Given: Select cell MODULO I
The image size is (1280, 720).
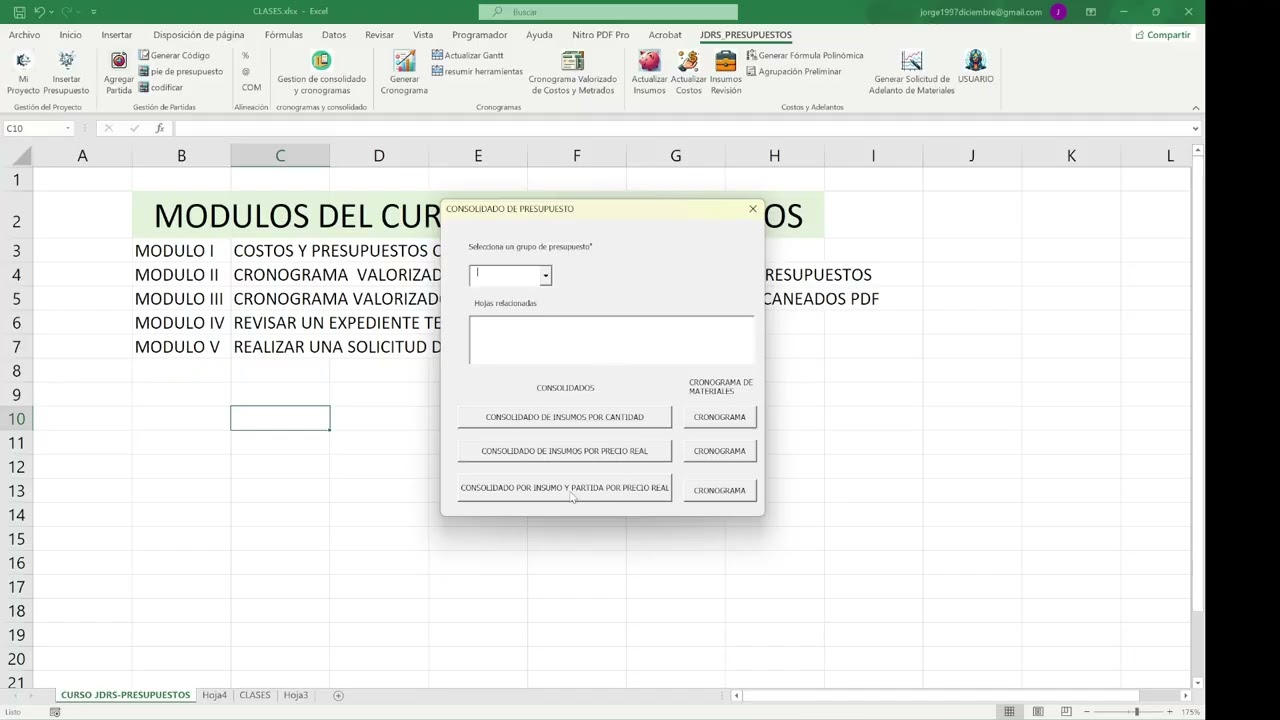Looking at the screenshot, I should point(181,251).
